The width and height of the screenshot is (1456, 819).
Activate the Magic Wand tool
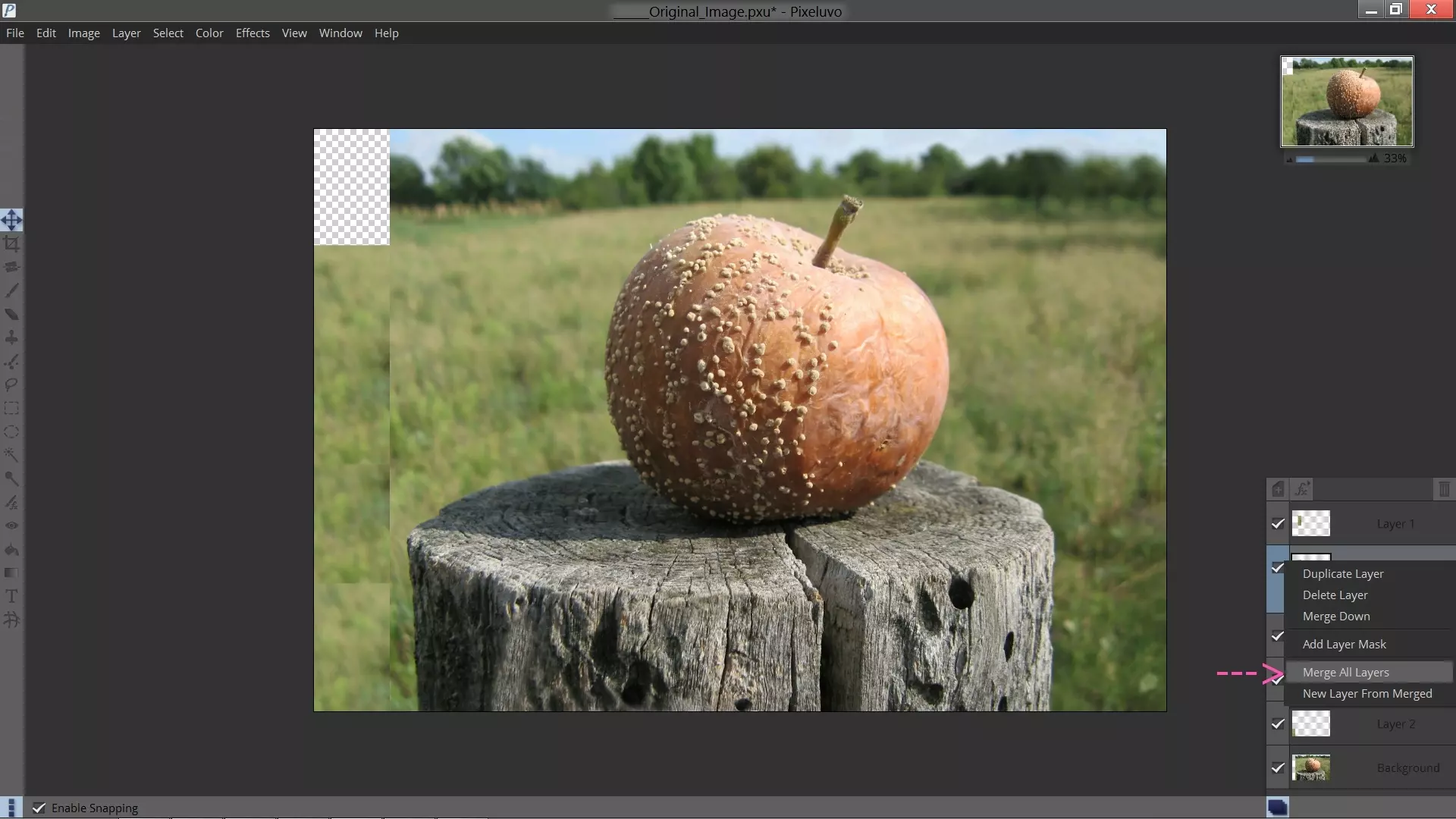[11, 455]
